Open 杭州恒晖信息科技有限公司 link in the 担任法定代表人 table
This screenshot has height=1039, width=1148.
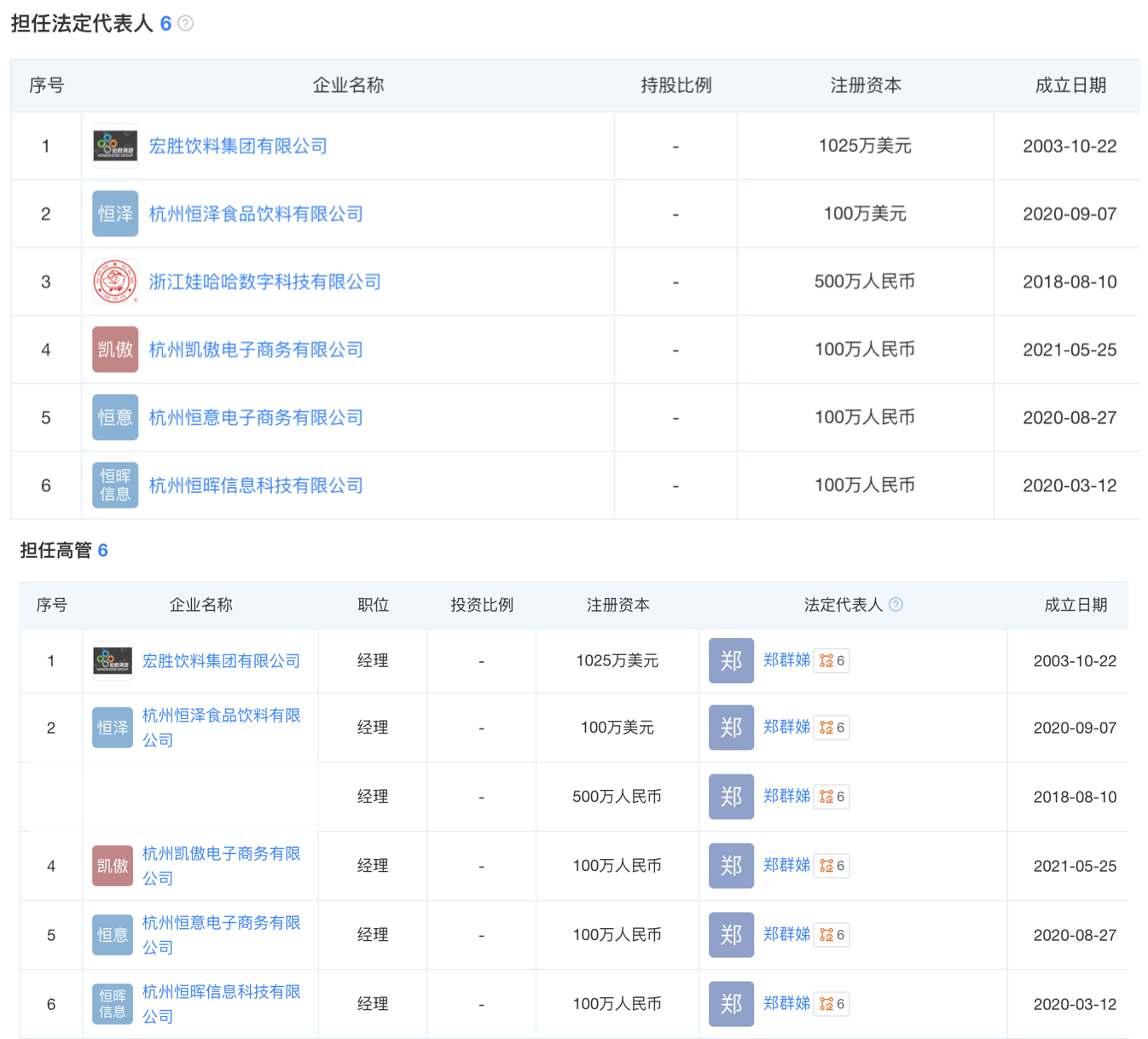click(x=256, y=485)
